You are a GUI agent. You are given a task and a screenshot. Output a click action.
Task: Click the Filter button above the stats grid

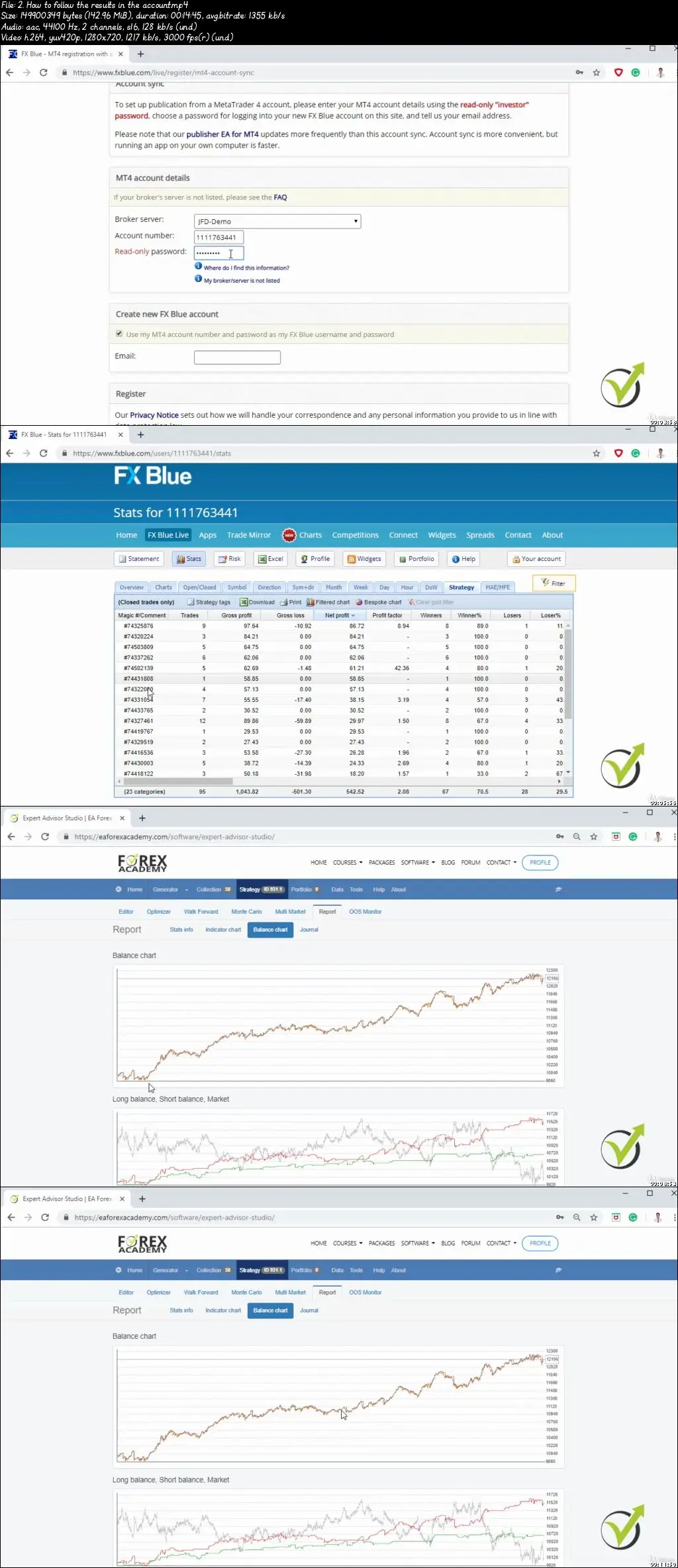tap(554, 583)
